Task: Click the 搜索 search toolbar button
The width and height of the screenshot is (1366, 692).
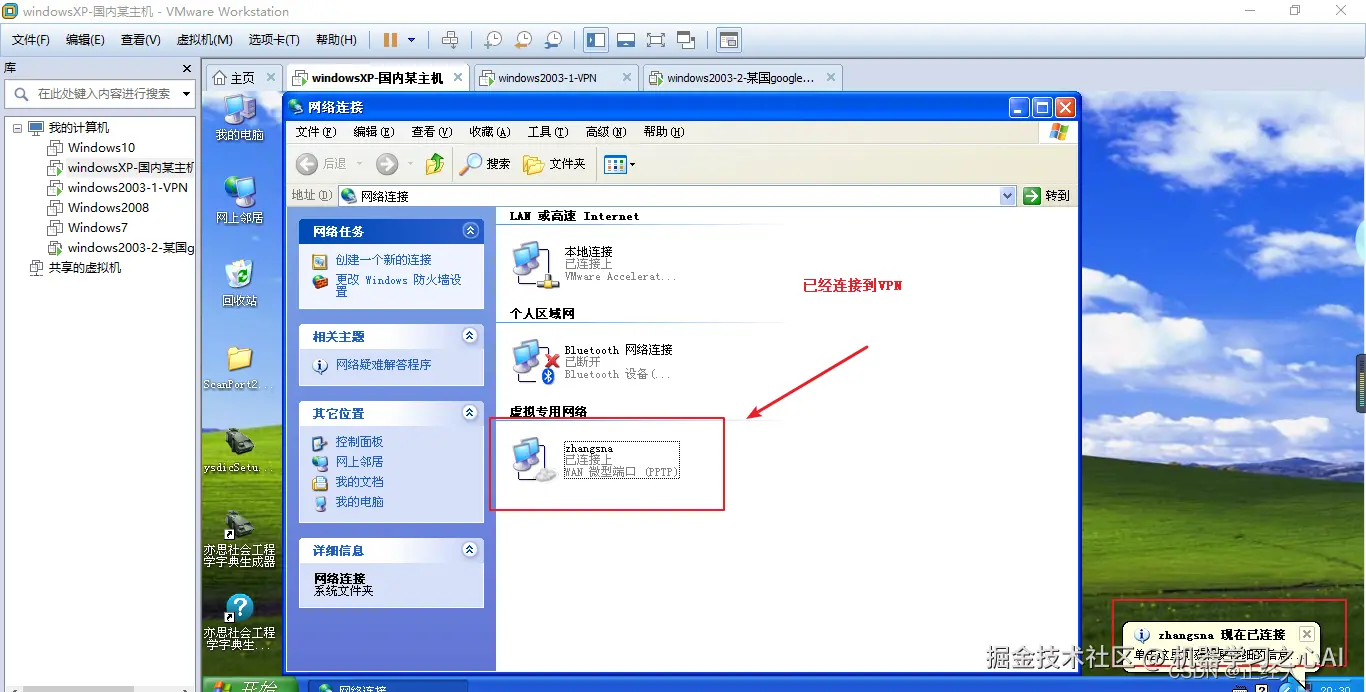Action: coord(485,164)
